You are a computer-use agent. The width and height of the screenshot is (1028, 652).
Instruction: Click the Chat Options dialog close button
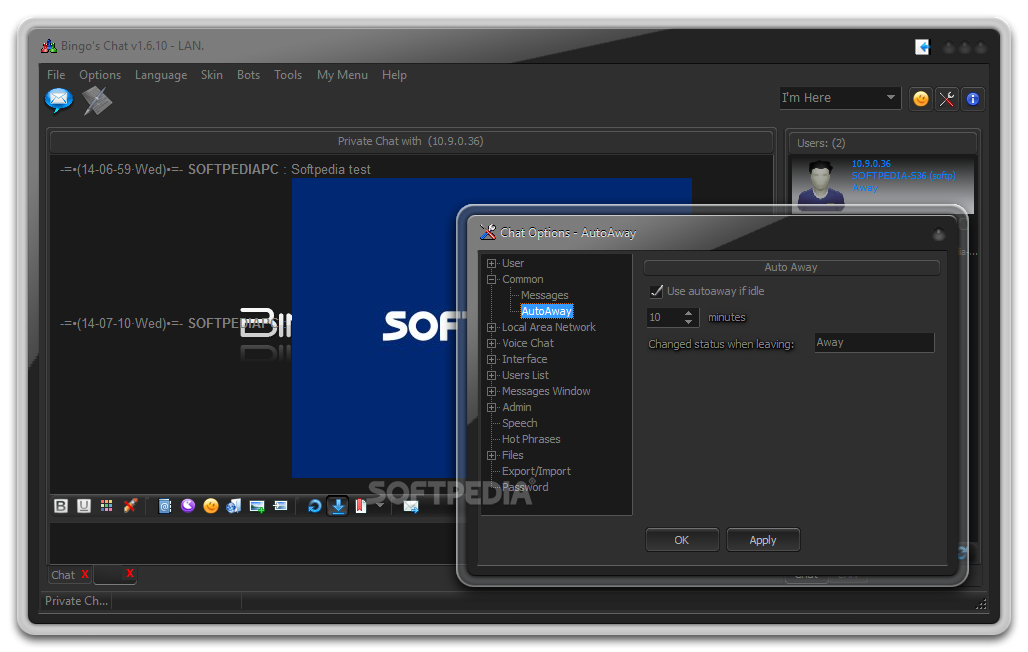939,234
